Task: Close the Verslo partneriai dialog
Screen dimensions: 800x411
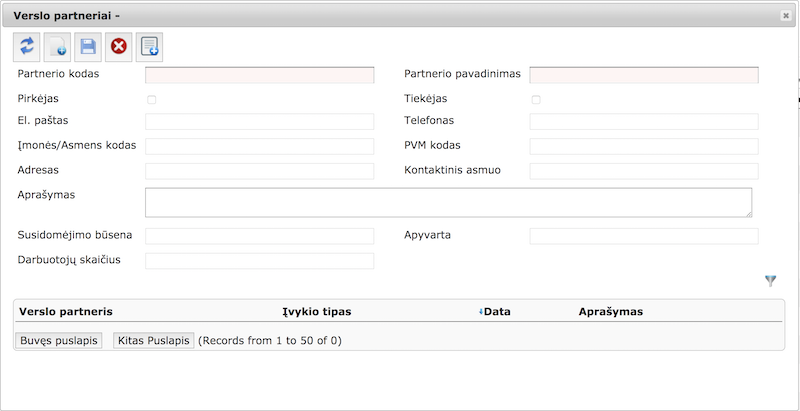Action: point(786,16)
